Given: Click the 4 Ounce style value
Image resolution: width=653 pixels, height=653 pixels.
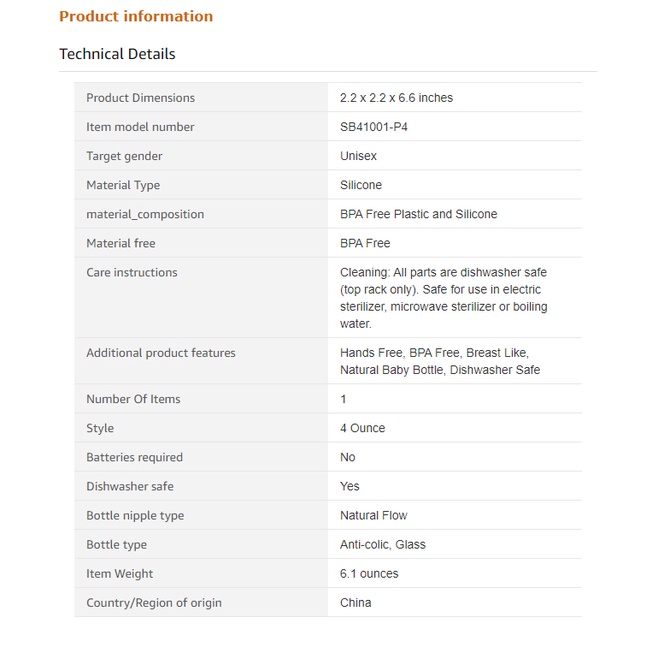Looking at the screenshot, I should pyautogui.click(x=362, y=428).
